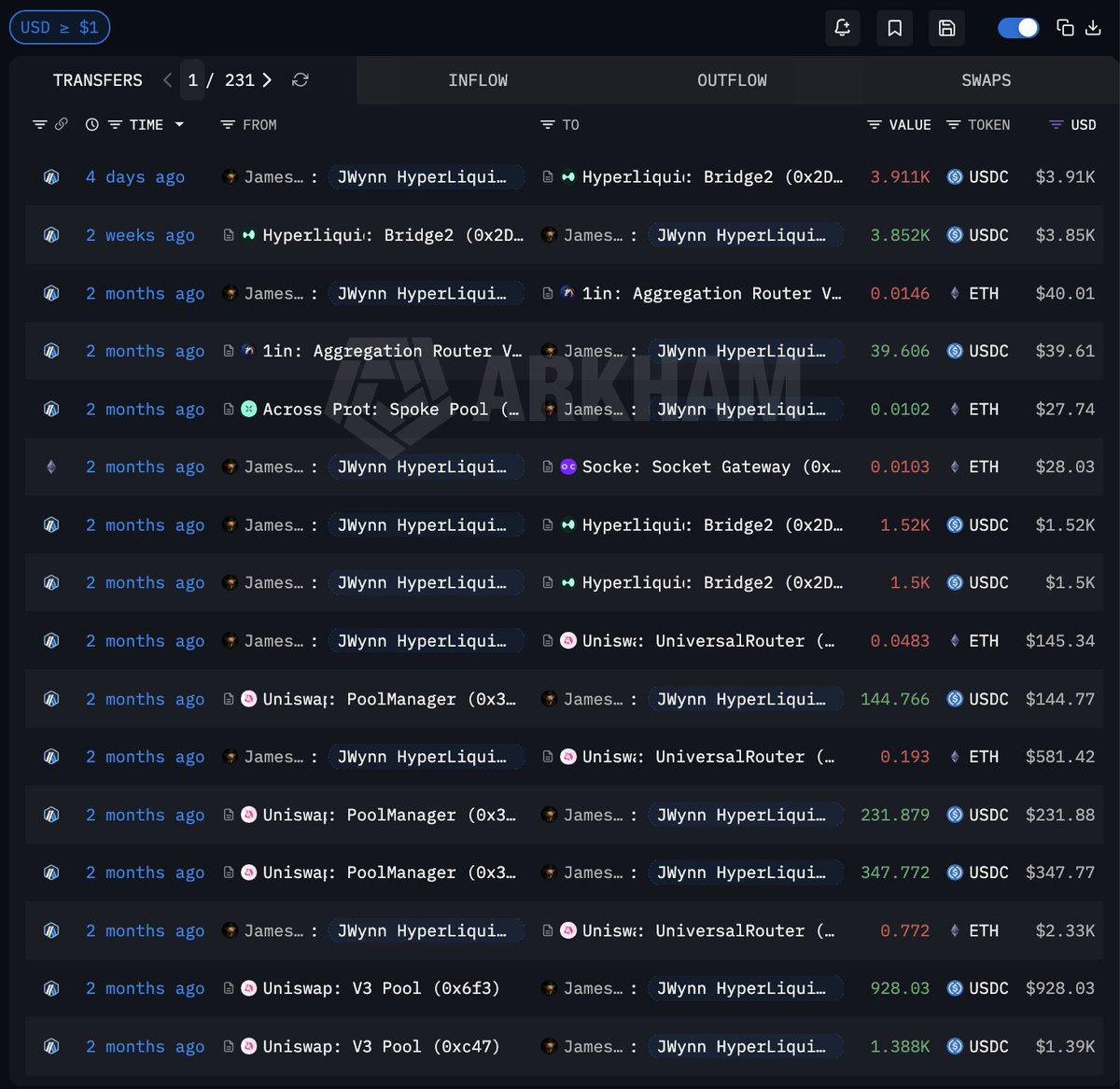Click the Arbitrum chain icon in $3.91K row

(51, 177)
